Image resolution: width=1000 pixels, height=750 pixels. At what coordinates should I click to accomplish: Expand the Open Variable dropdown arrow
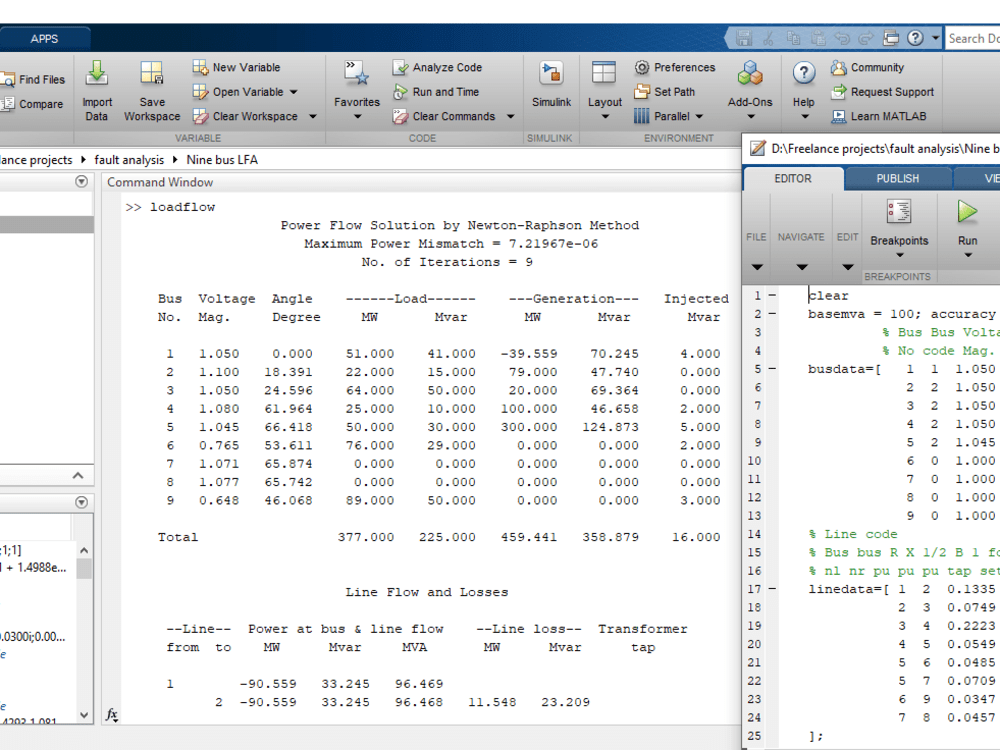tap(293, 92)
